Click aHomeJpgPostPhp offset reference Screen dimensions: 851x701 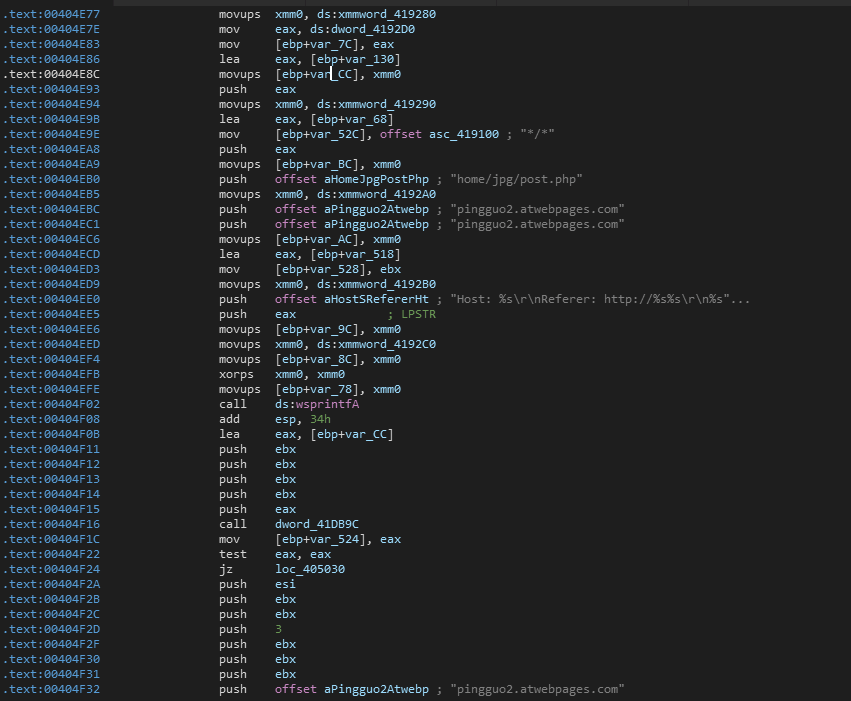click(x=376, y=179)
